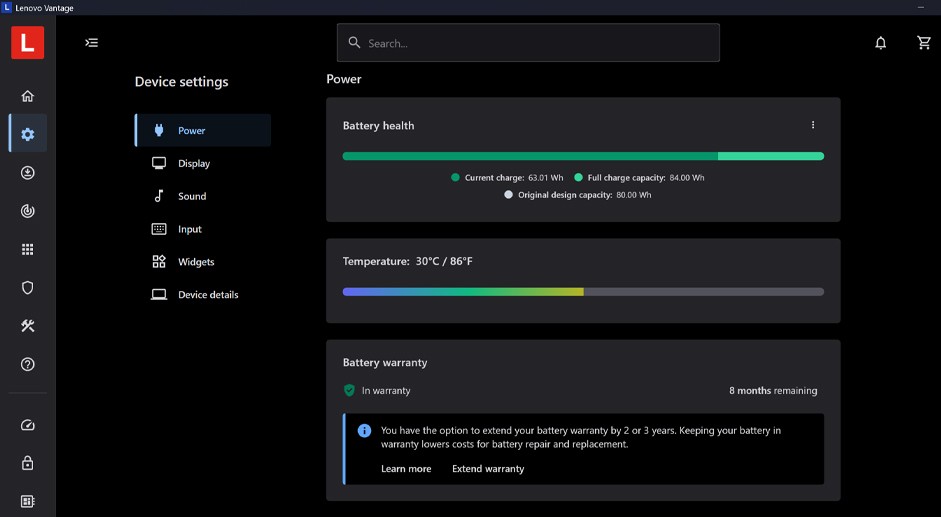Go to Widgets settings
Screen dimensions: 941x517
pyautogui.click(x=196, y=262)
